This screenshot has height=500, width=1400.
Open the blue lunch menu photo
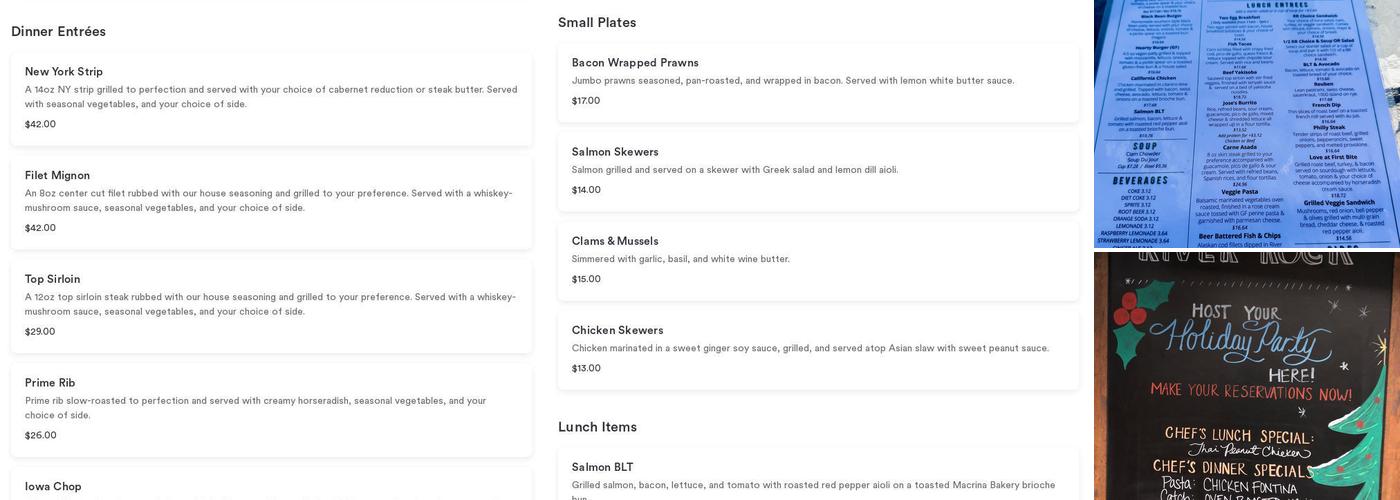coord(1246,123)
